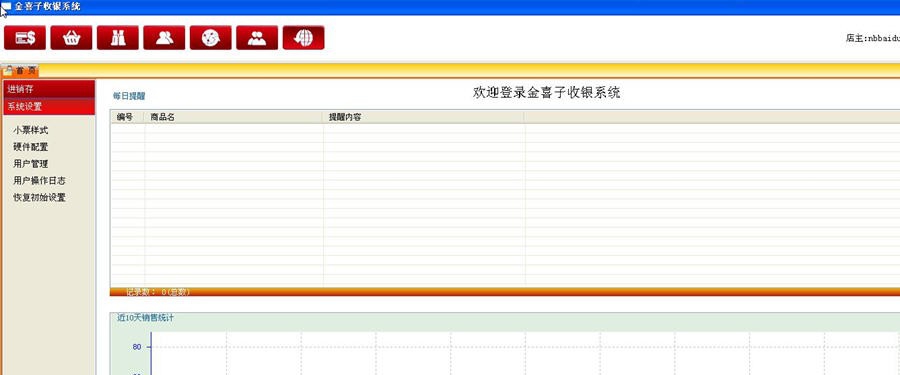Image resolution: width=900 pixels, height=375 pixels.
Task: Click the round statistics toolbar icon
Action: (211, 38)
